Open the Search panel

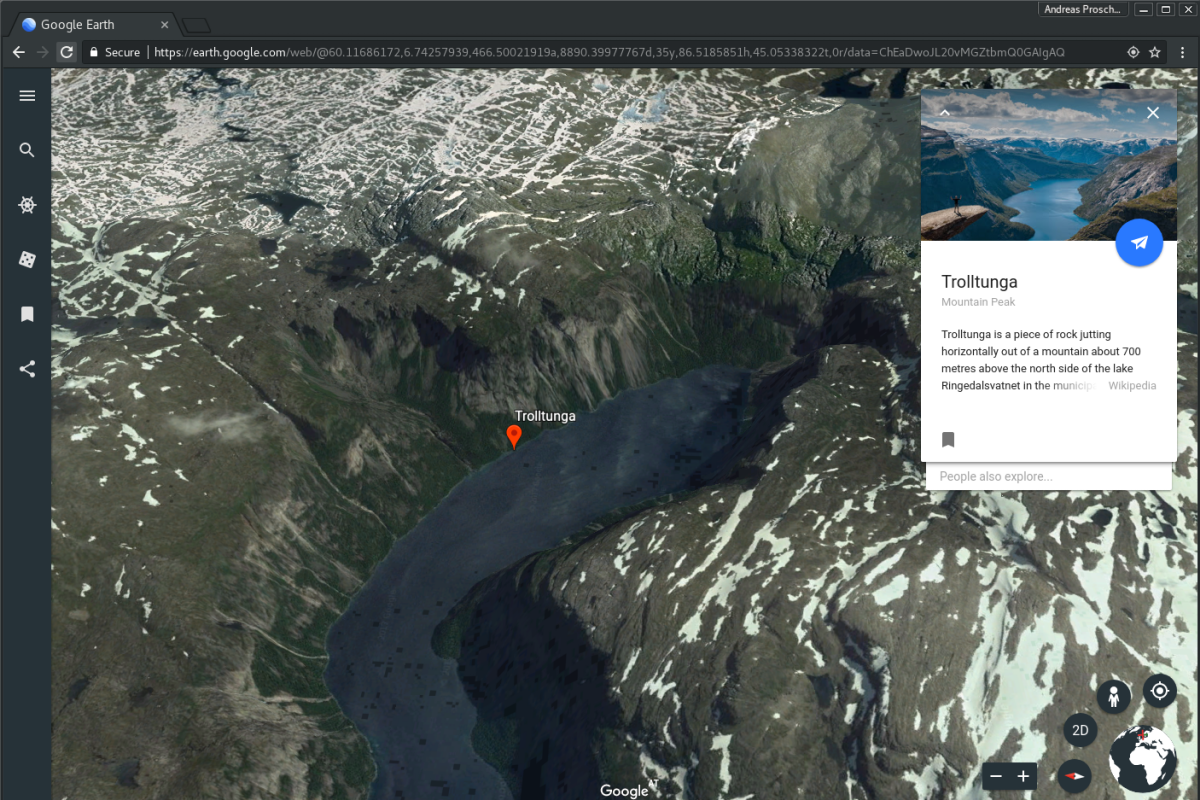coord(27,150)
